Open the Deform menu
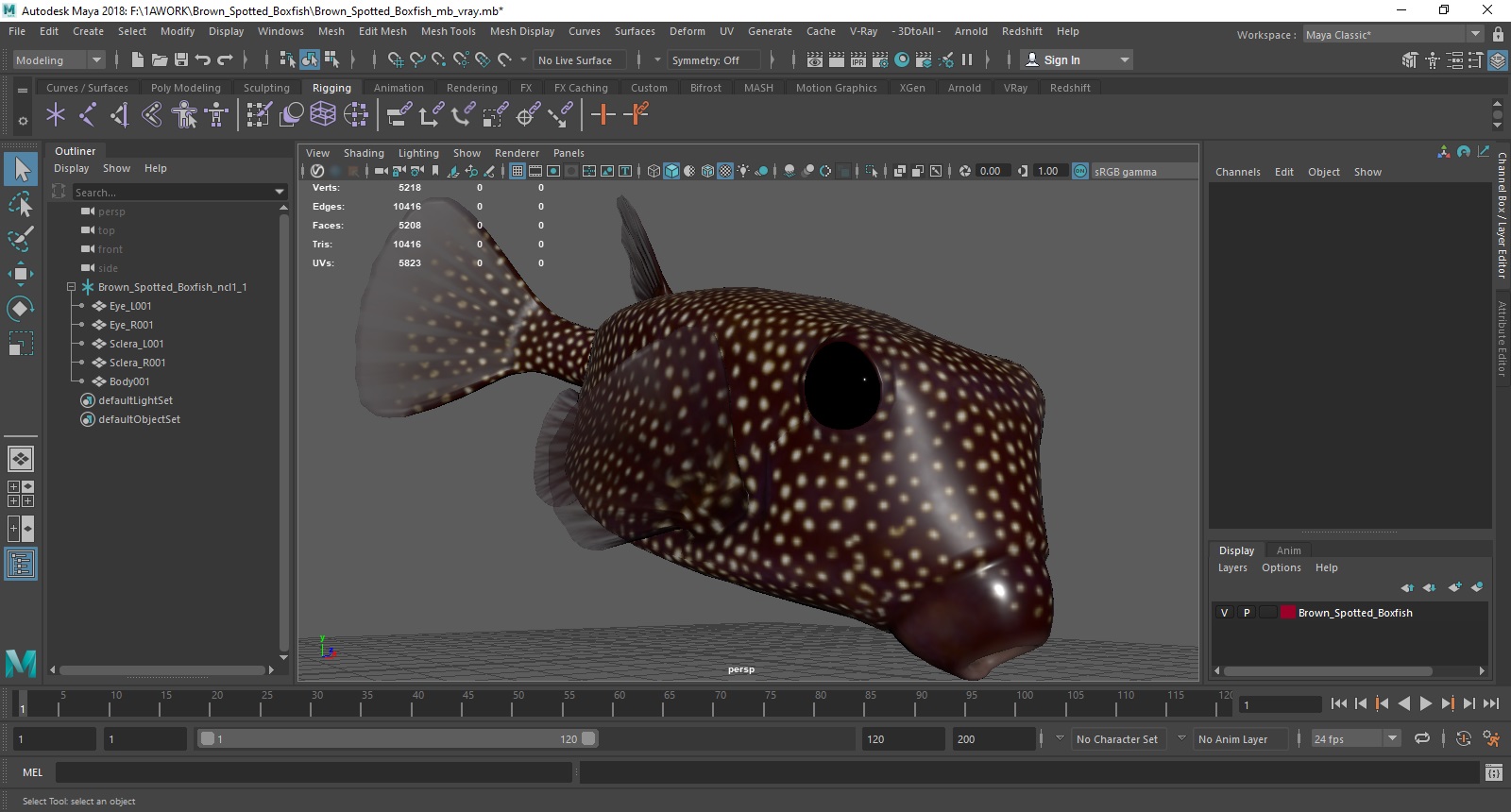This screenshot has width=1511, height=812. point(687,31)
